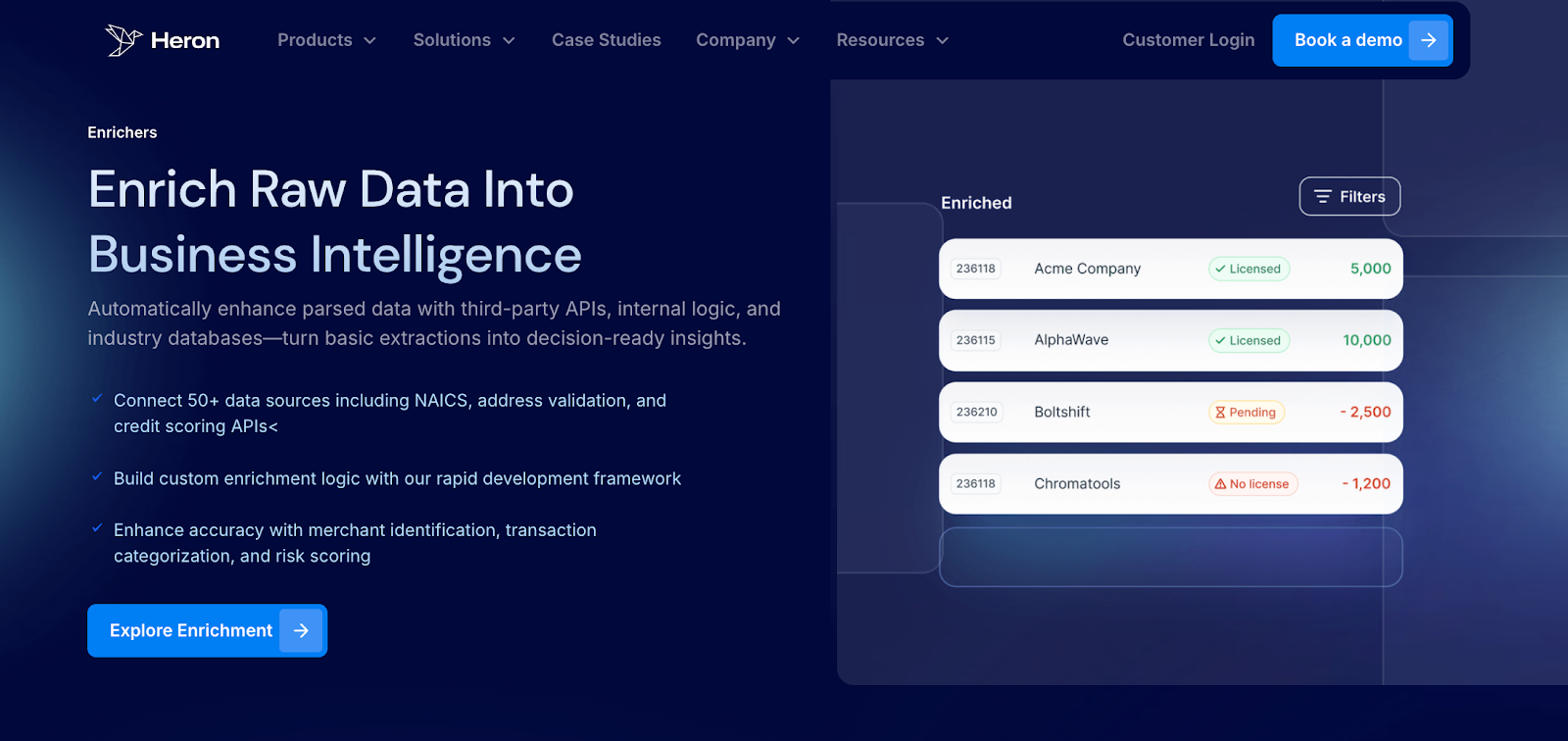Click the Heron wordmark
Image resolution: width=1568 pixels, height=741 pixels.
coord(185,40)
